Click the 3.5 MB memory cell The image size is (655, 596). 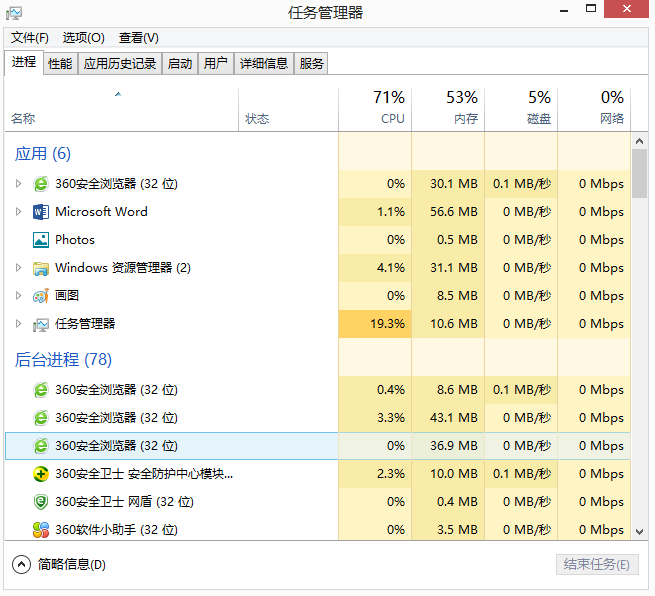click(448, 530)
